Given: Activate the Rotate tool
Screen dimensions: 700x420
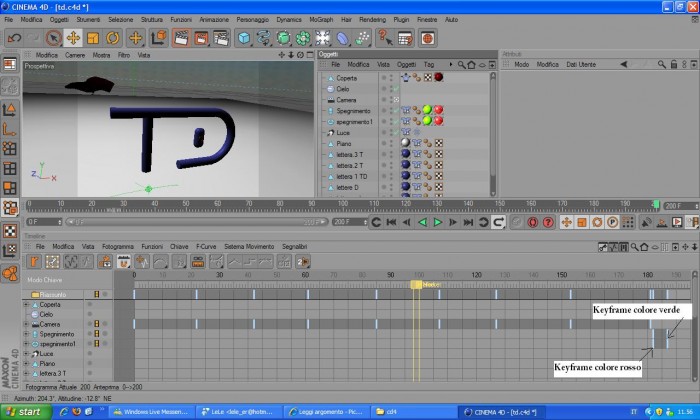Looking at the screenshot, I should pyautogui.click(x=112, y=38).
